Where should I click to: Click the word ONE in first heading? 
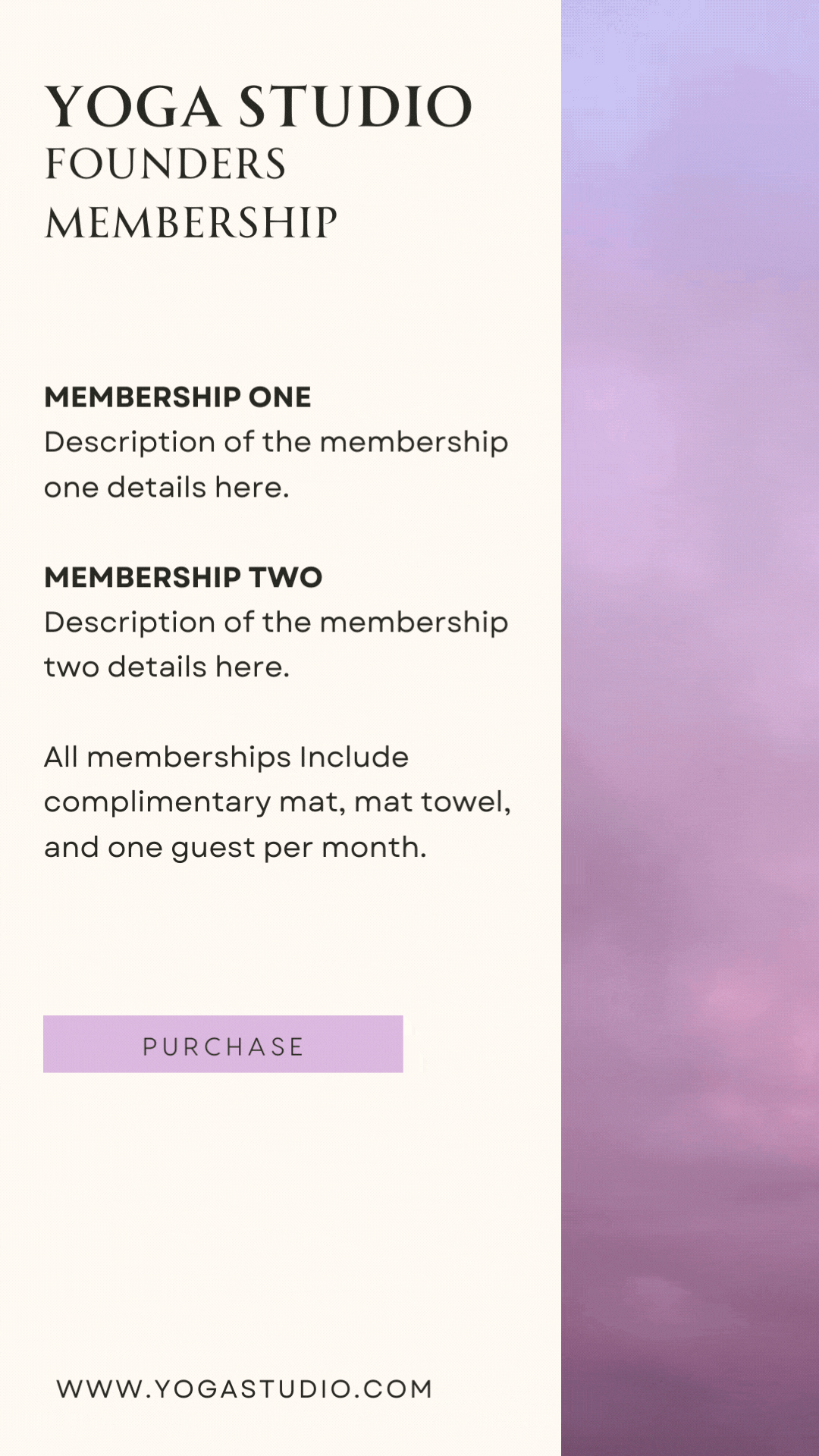tap(280, 397)
